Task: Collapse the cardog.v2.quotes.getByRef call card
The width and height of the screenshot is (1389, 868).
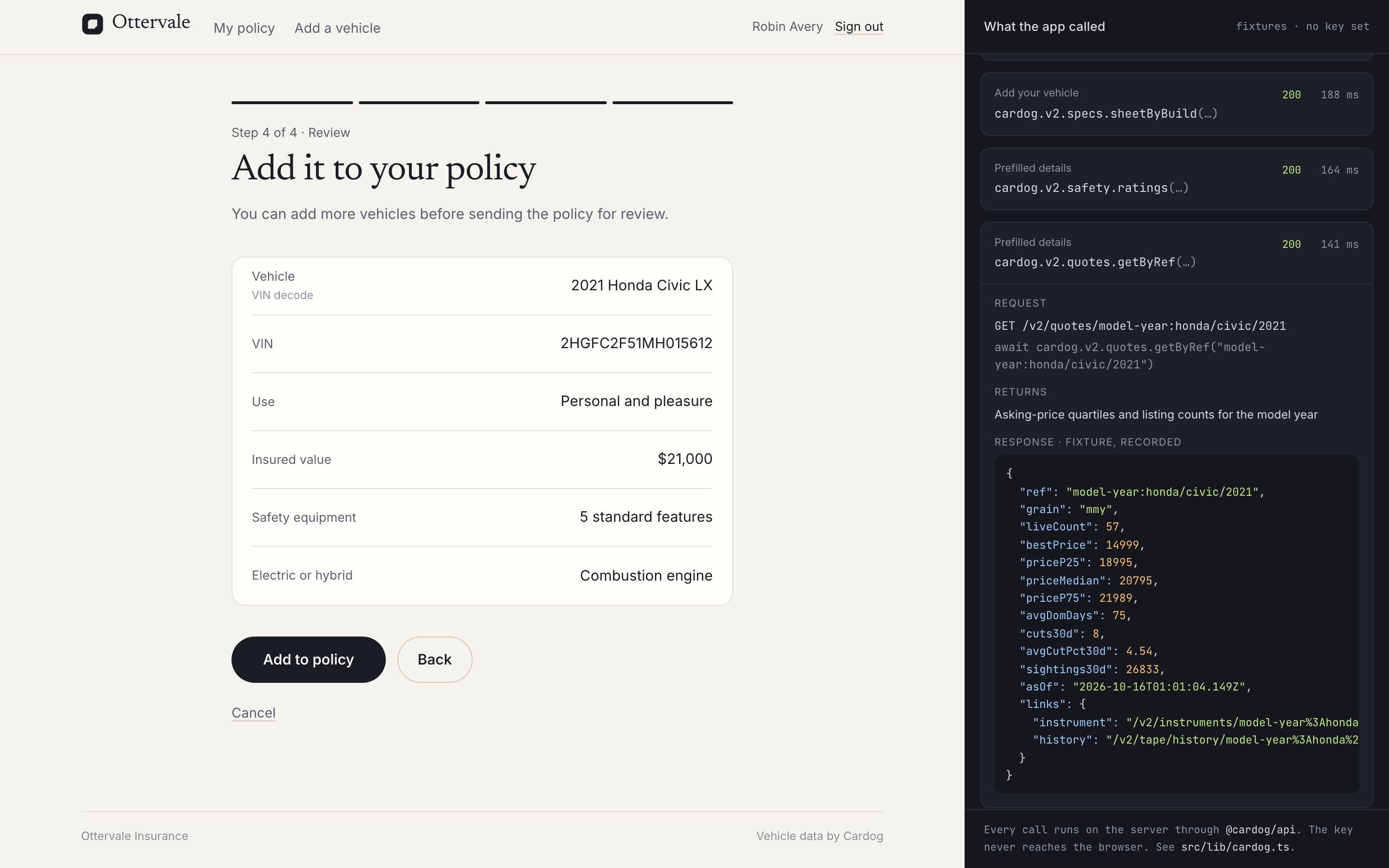Action: [x=1176, y=253]
